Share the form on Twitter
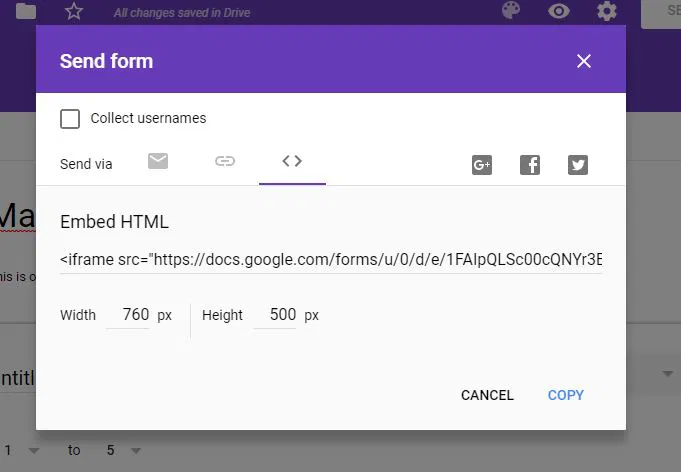Screen dimensions: 681x472 click(578, 165)
